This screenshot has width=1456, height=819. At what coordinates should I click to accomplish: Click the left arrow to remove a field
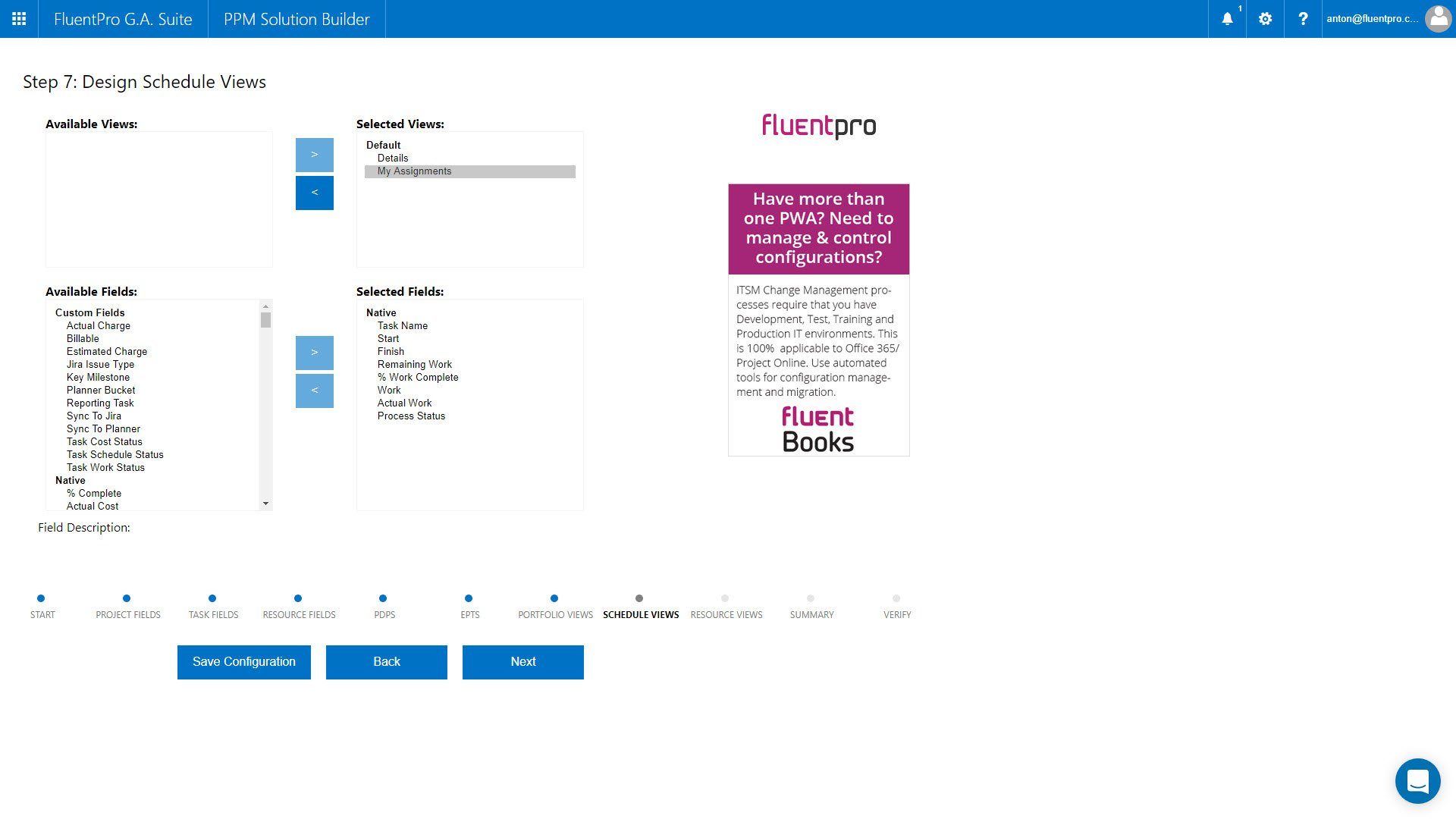314,391
